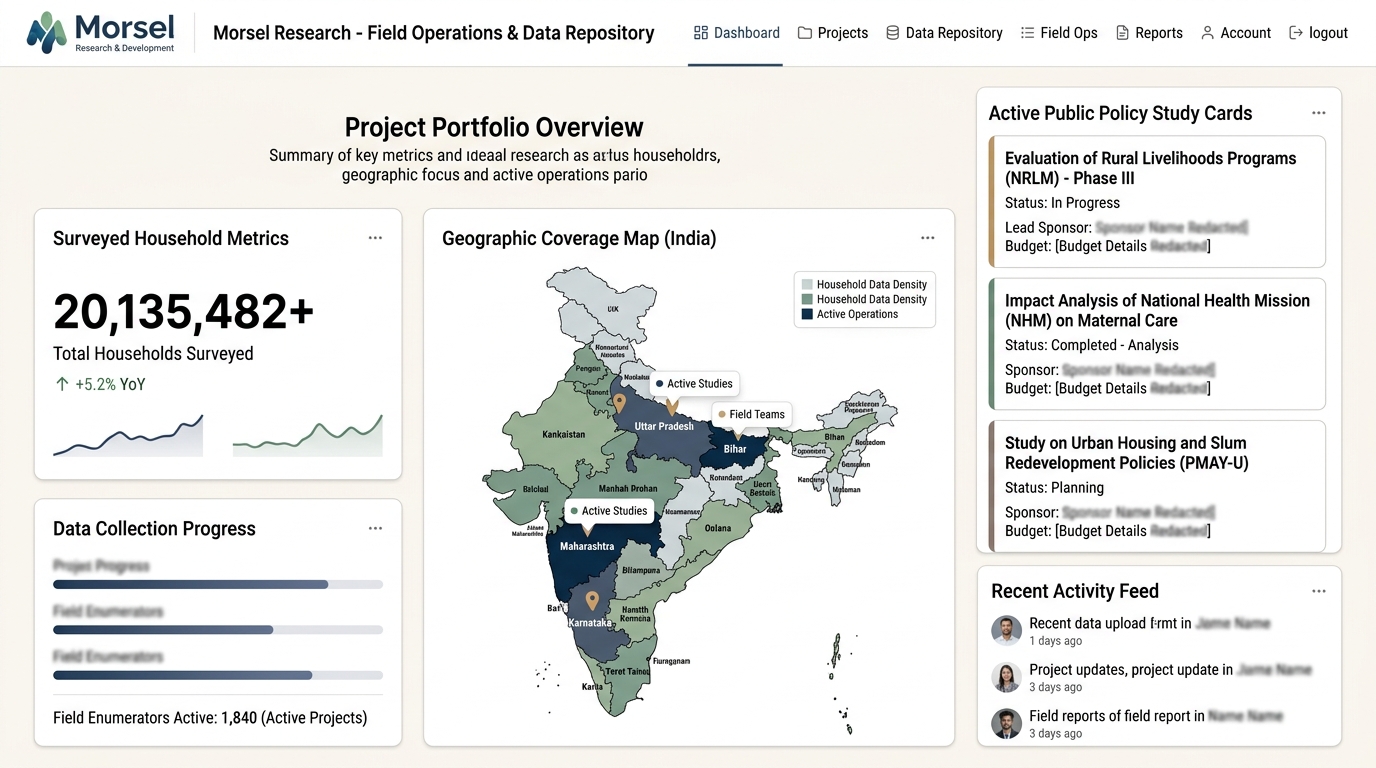
Task: Click Status: Planning text
Action: [x=1054, y=488]
